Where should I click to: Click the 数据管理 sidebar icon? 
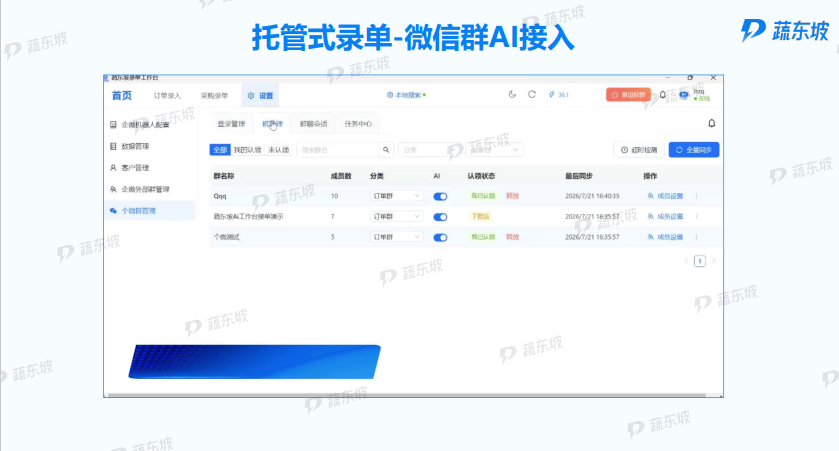[x=113, y=146]
